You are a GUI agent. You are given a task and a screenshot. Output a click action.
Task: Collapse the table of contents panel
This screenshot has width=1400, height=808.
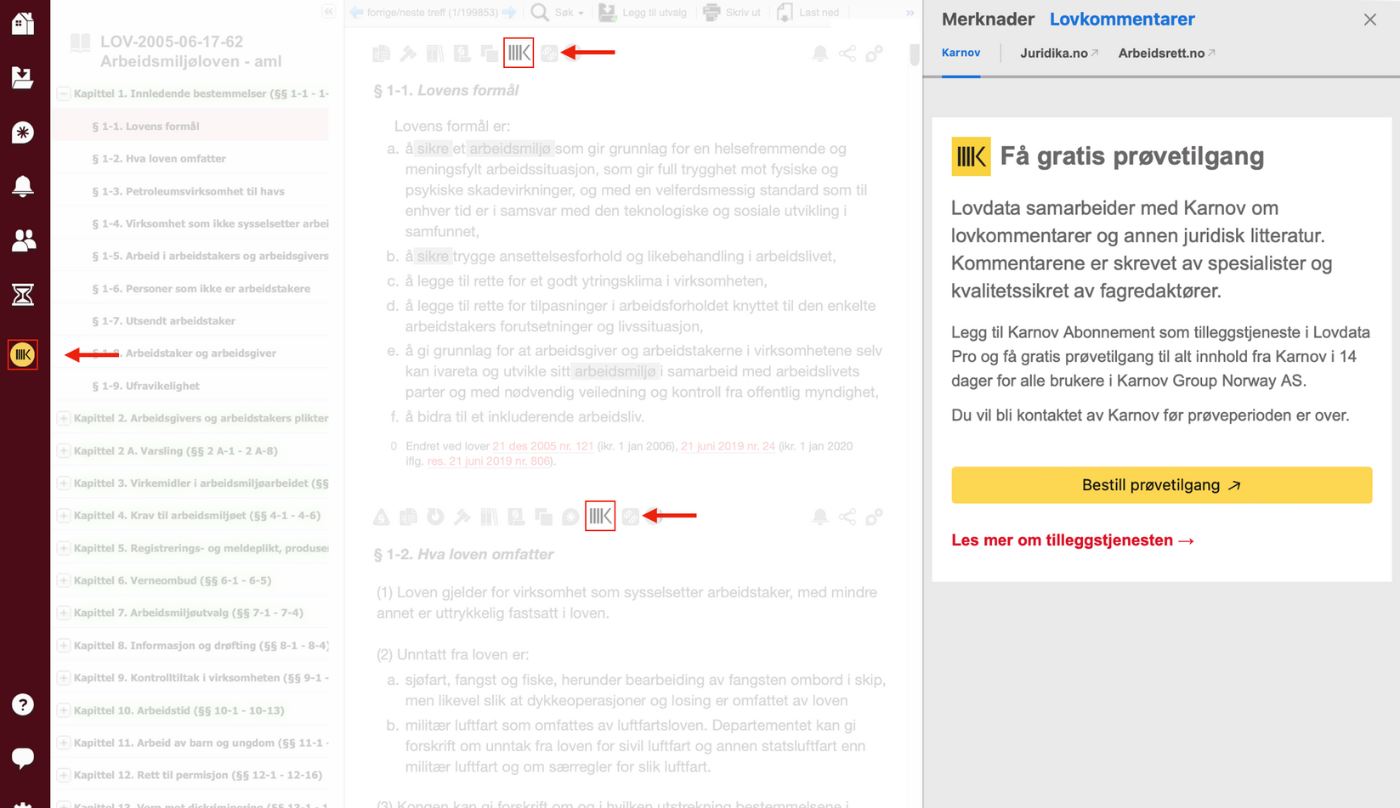(328, 12)
